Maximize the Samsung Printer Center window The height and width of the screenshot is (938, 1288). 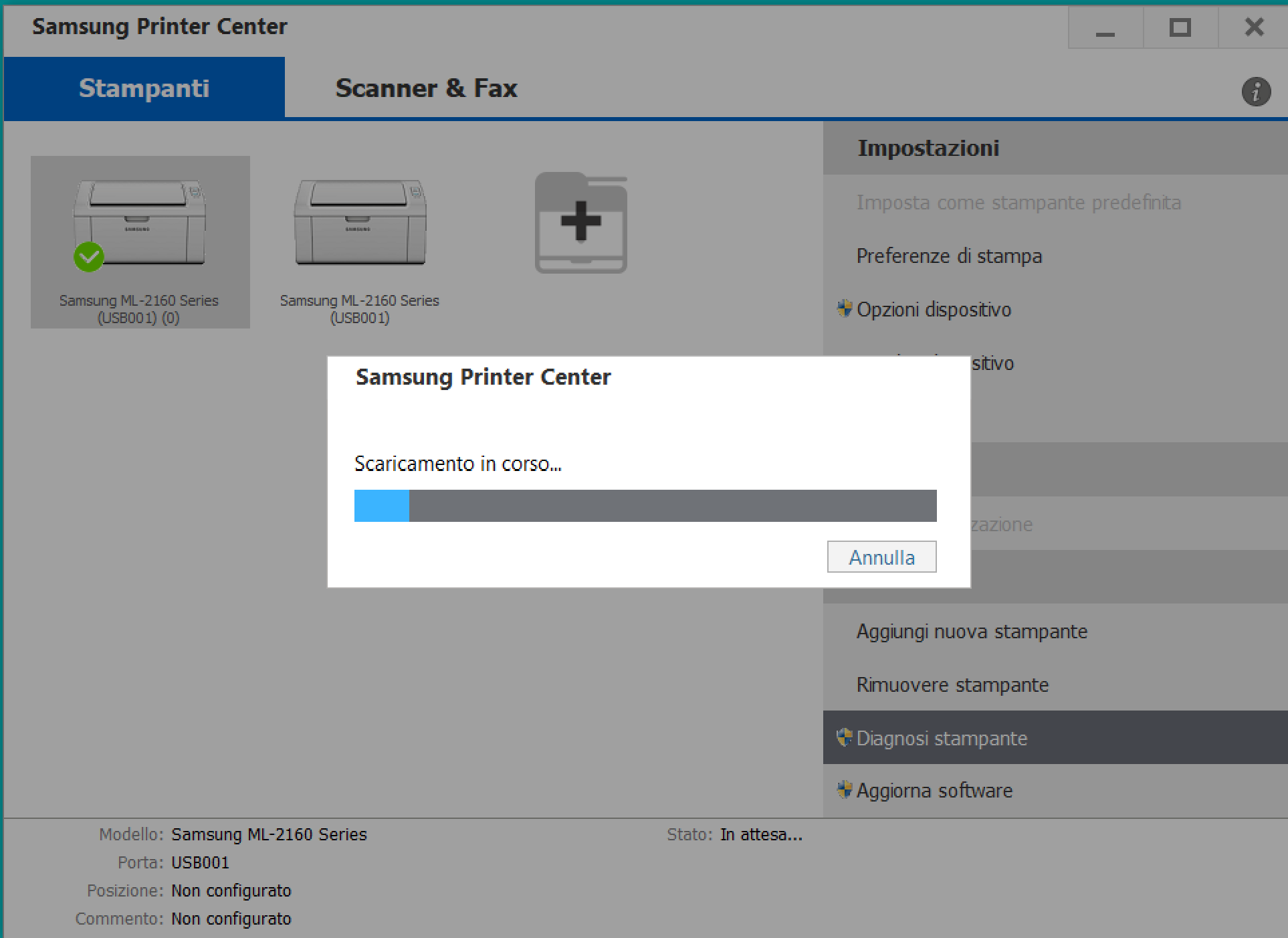coord(1180,28)
